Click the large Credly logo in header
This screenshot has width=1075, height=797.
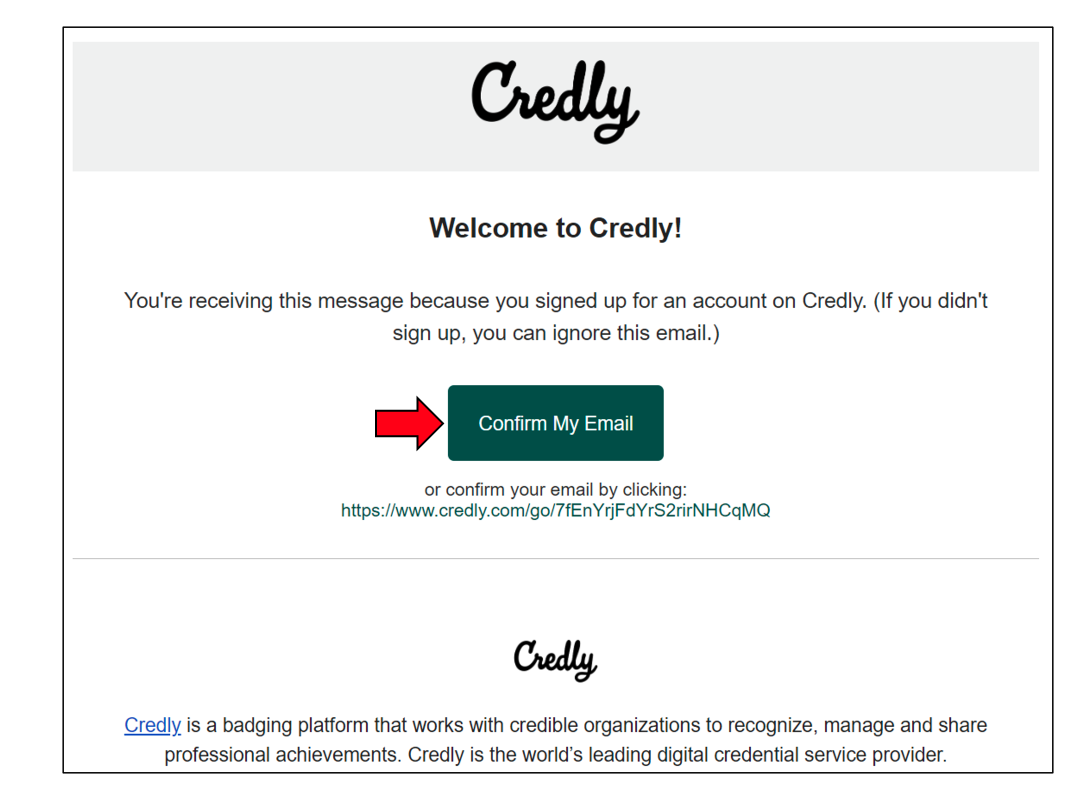(x=555, y=102)
